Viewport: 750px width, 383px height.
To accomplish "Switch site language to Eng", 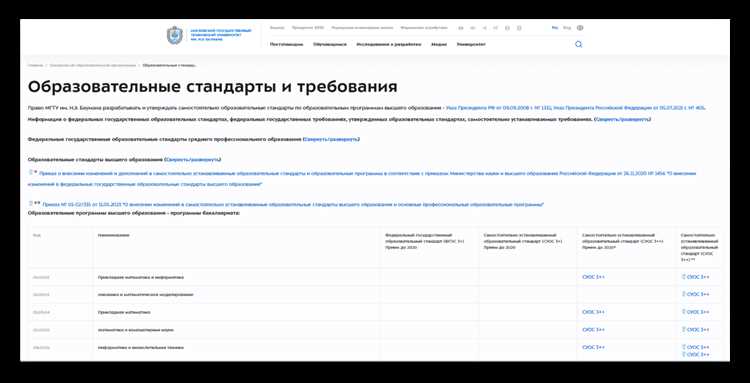I will click(x=567, y=28).
